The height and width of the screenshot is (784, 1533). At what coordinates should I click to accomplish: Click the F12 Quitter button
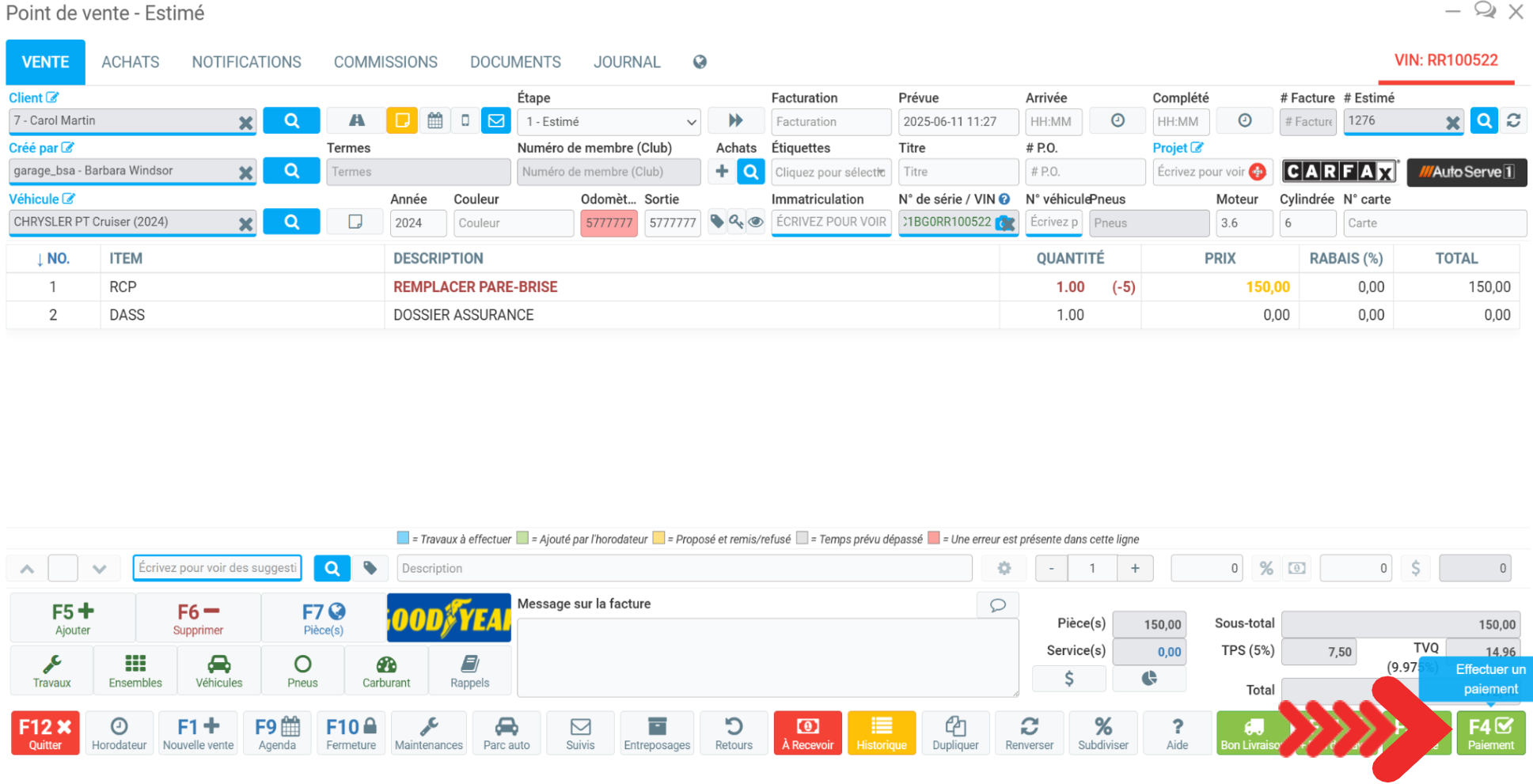(x=45, y=733)
